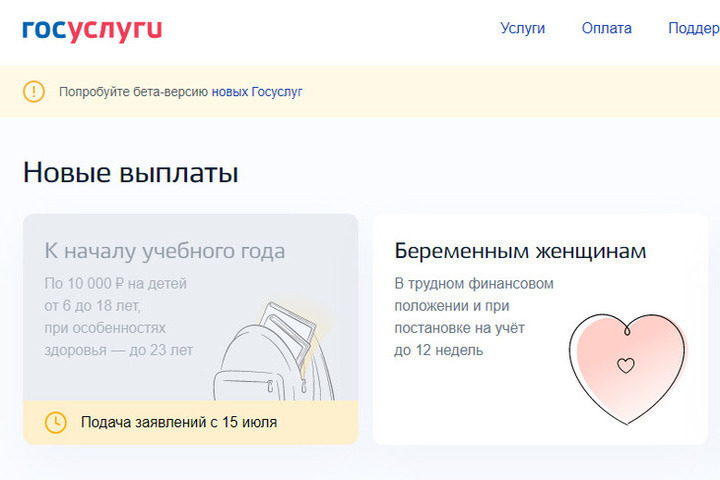This screenshot has height=480, width=720.
Task: Open the Услуги menu
Action: [522, 28]
